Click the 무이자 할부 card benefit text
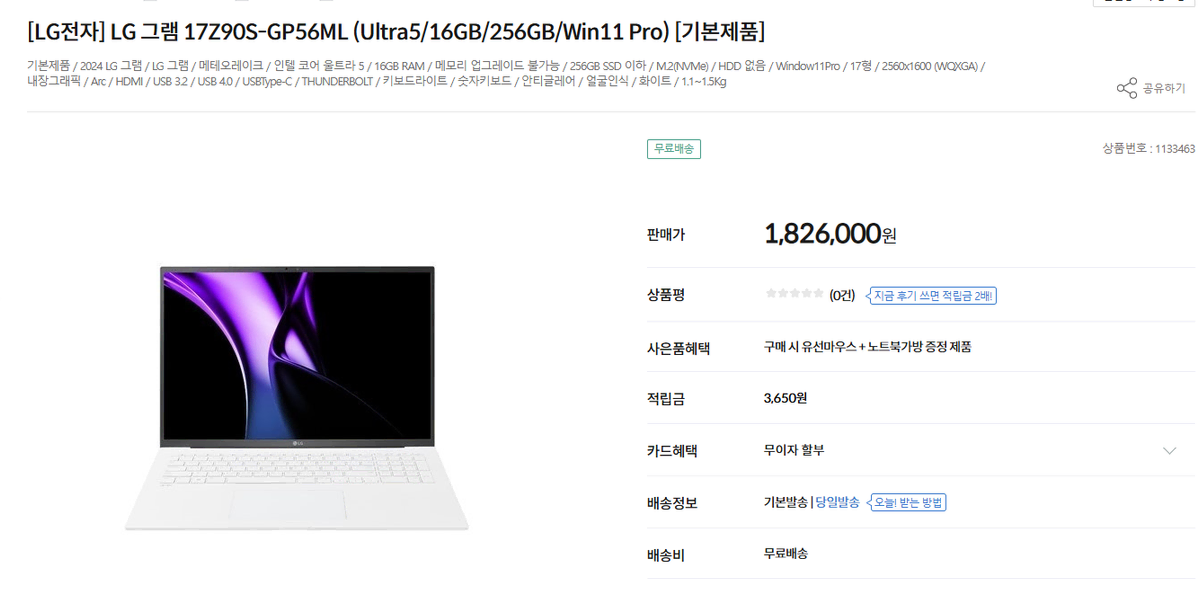This screenshot has width=1199, height=594. pyautogui.click(x=794, y=451)
